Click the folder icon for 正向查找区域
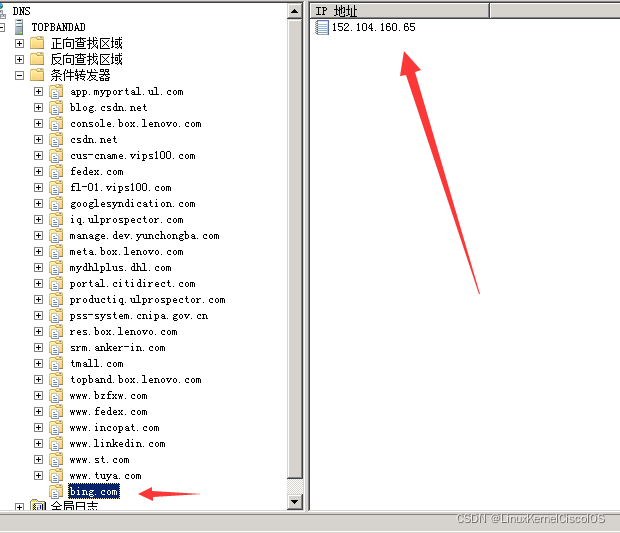Image resolution: width=620 pixels, height=533 pixels. coord(37,43)
